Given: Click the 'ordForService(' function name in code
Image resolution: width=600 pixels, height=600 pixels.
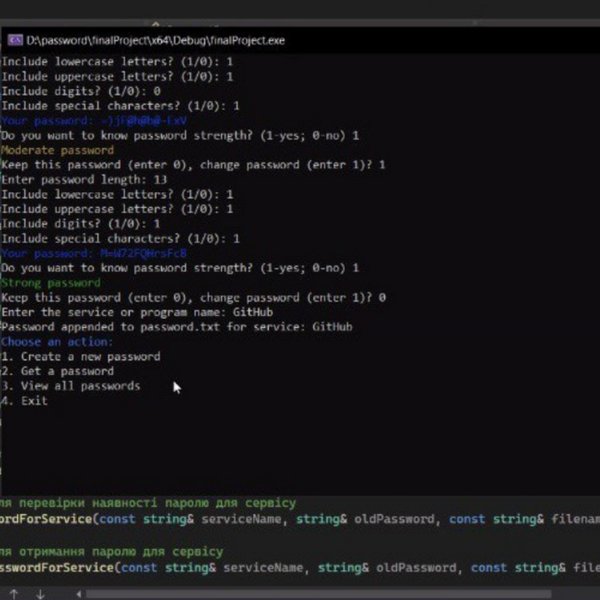Looking at the screenshot, I should point(49,519).
